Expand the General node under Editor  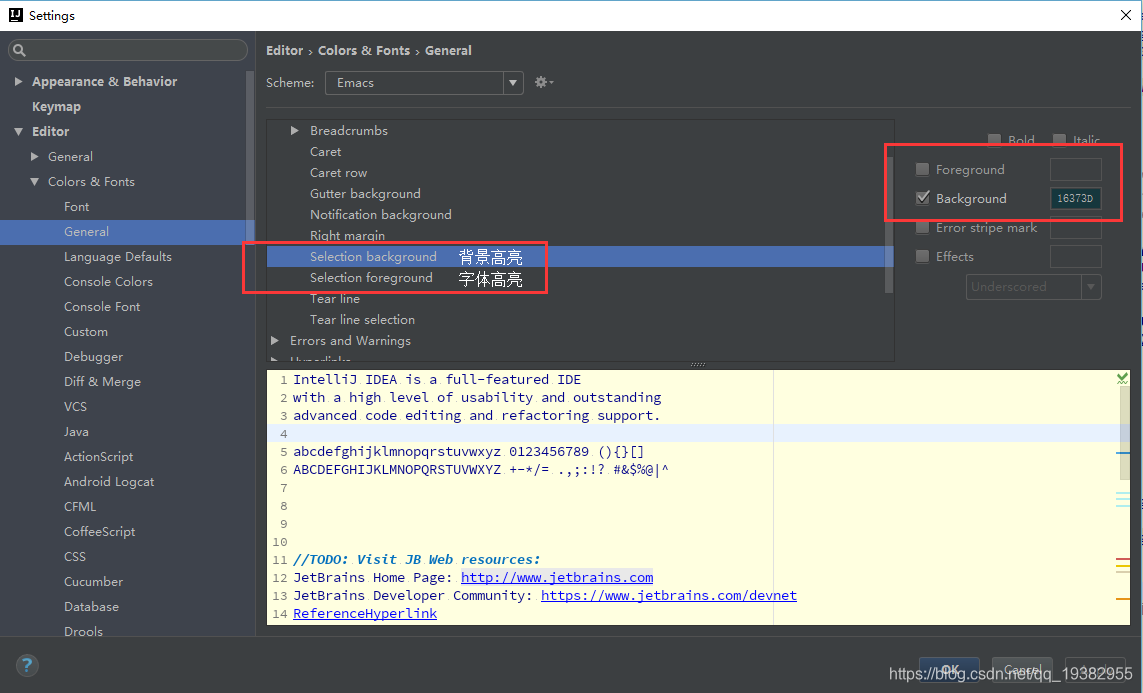point(34,156)
